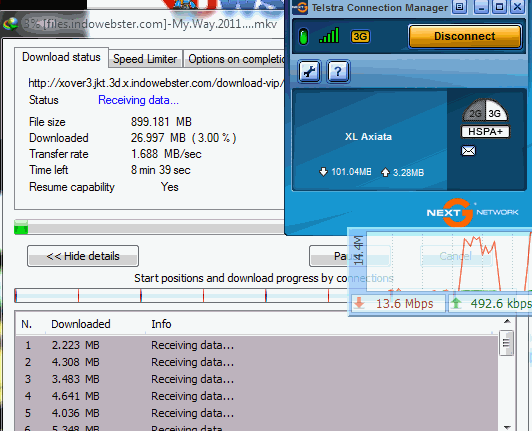Open the Options on completion tab
The height and width of the screenshot is (431, 532).
tap(235, 59)
